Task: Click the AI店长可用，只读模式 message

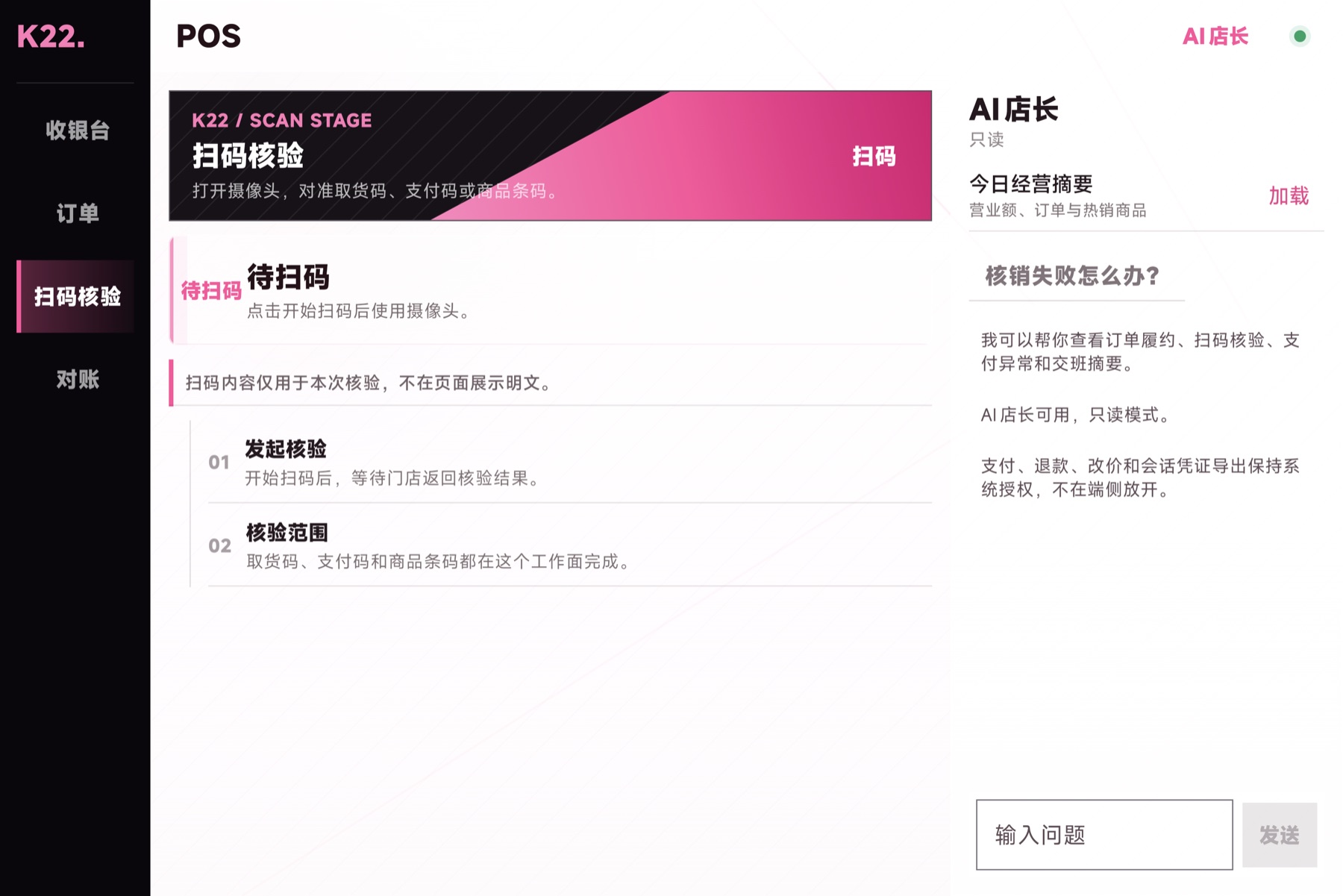Action: pyautogui.click(x=1075, y=415)
